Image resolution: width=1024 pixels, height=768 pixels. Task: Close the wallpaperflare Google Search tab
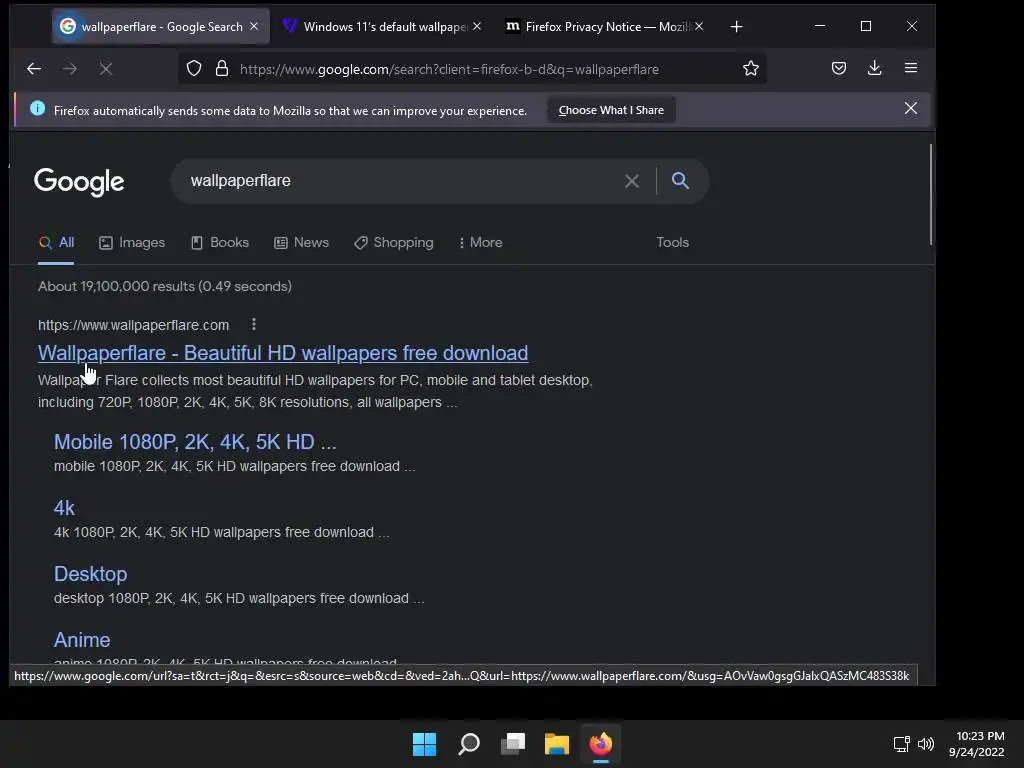[x=254, y=26]
